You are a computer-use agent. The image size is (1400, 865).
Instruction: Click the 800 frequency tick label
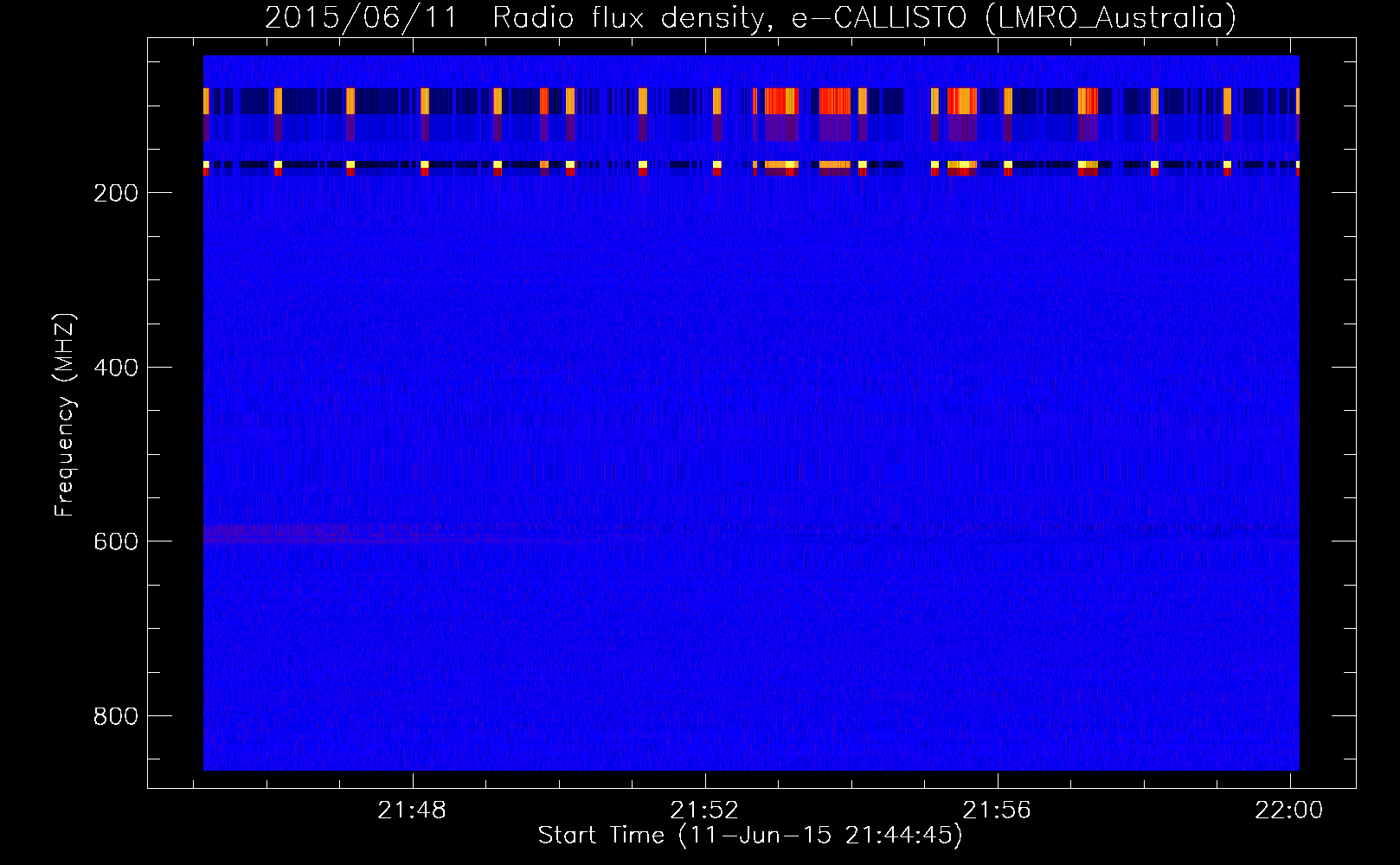tap(116, 716)
